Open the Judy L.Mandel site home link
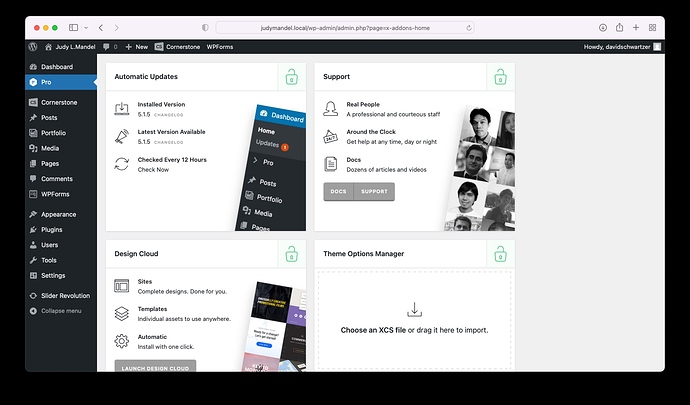The height and width of the screenshot is (405, 690). pyautogui.click(x=70, y=47)
